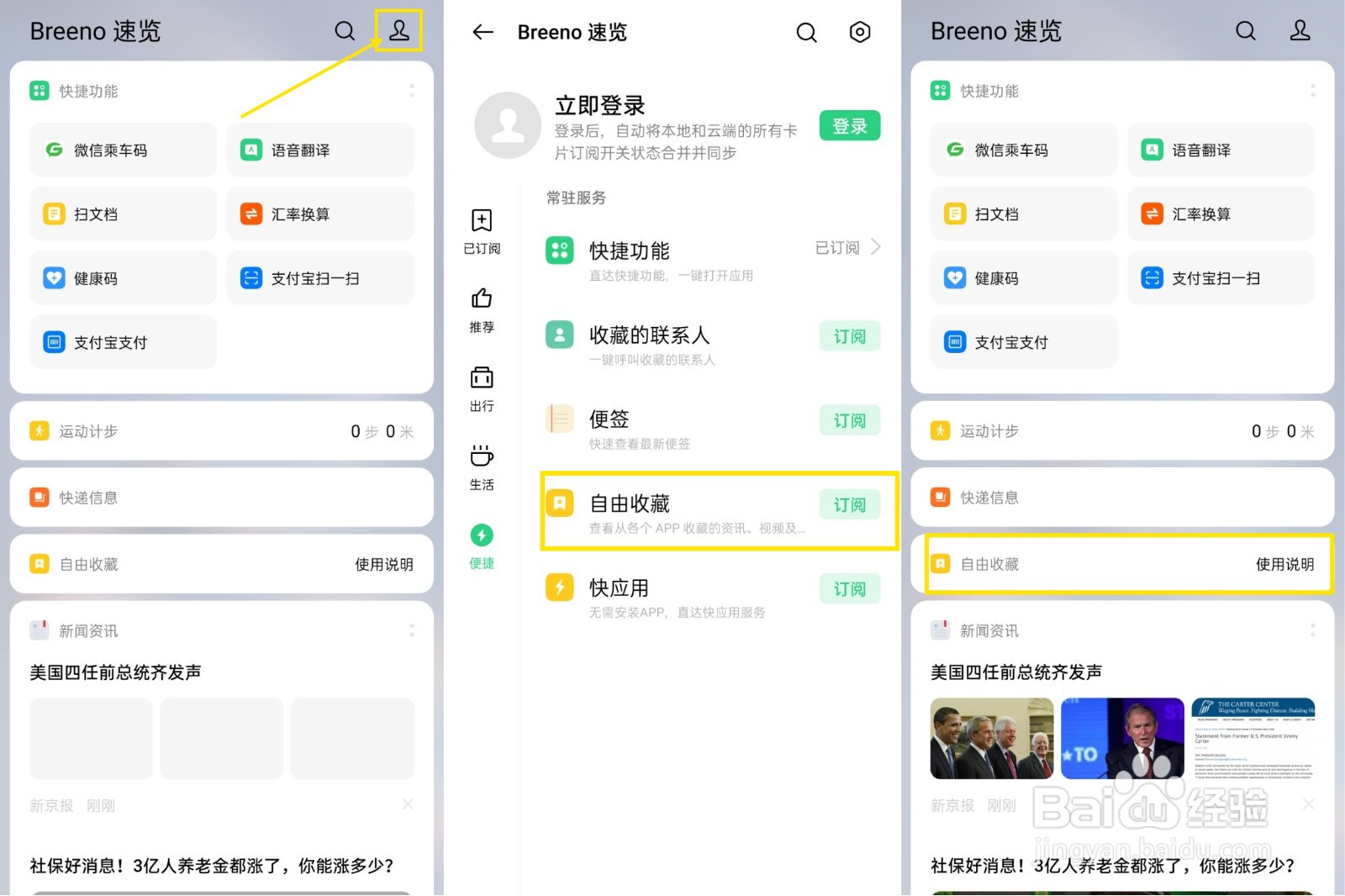This screenshot has height=896, width=1345.
Task: Subscribe to 自由收藏 card
Action: point(850,504)
